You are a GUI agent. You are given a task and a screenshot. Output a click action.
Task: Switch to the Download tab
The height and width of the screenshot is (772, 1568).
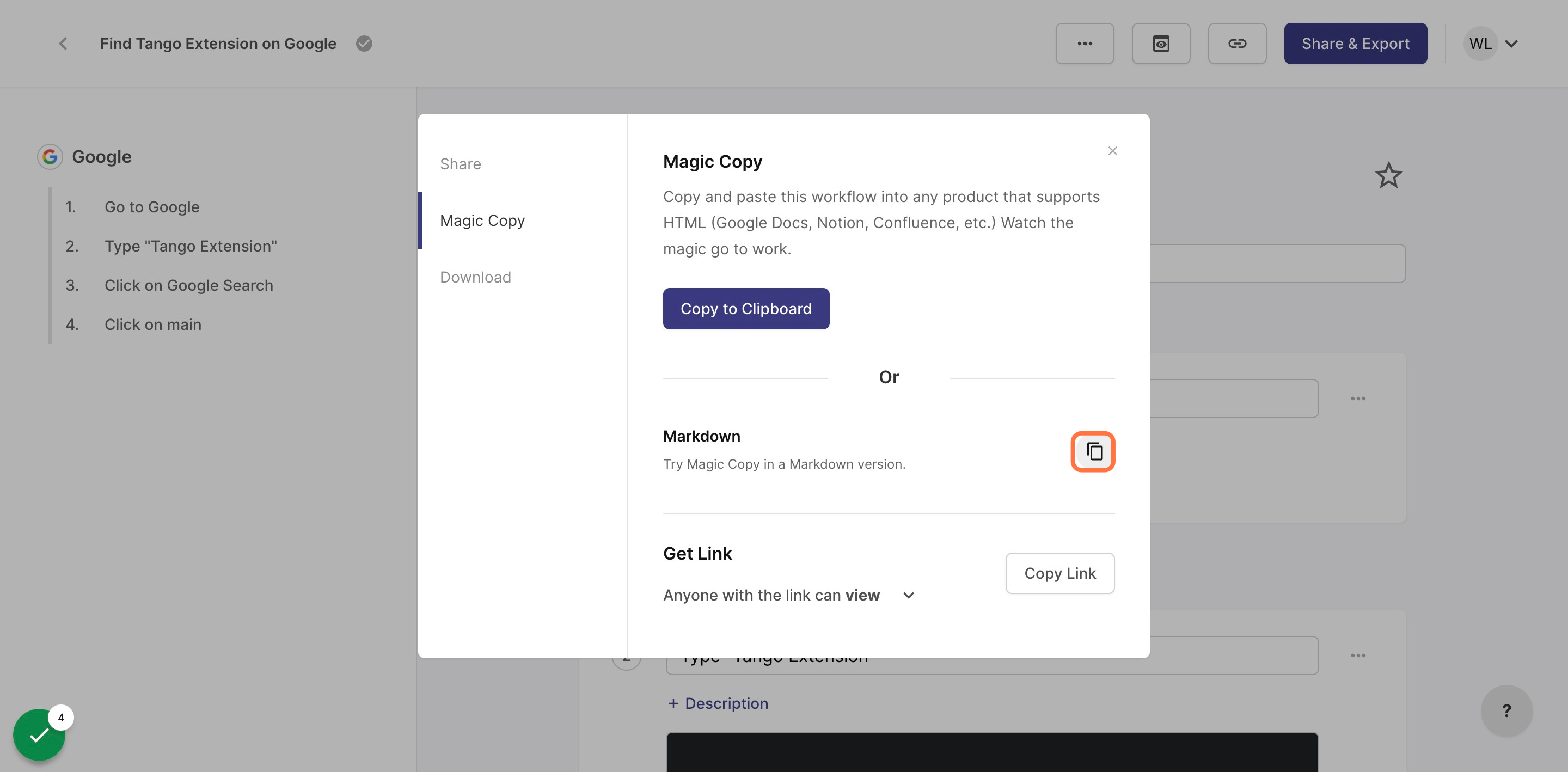(x=475, y=277)
